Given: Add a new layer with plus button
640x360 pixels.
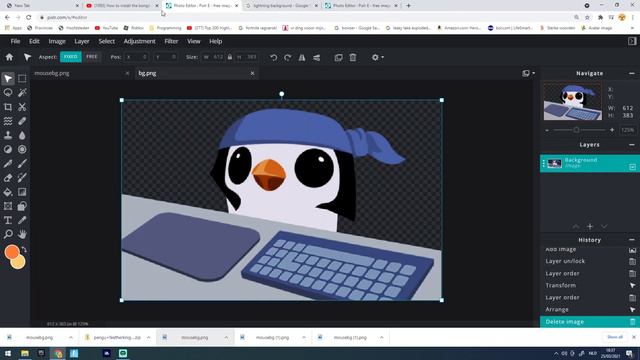Looking at the screenshot, I should pos(590,226).
